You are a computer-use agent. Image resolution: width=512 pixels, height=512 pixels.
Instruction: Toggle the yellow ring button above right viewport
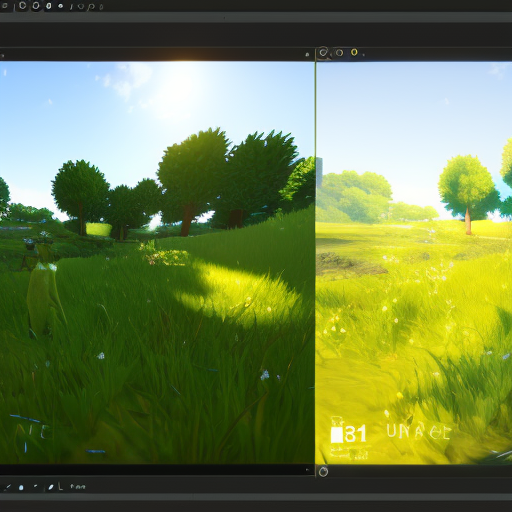(354, 52)
